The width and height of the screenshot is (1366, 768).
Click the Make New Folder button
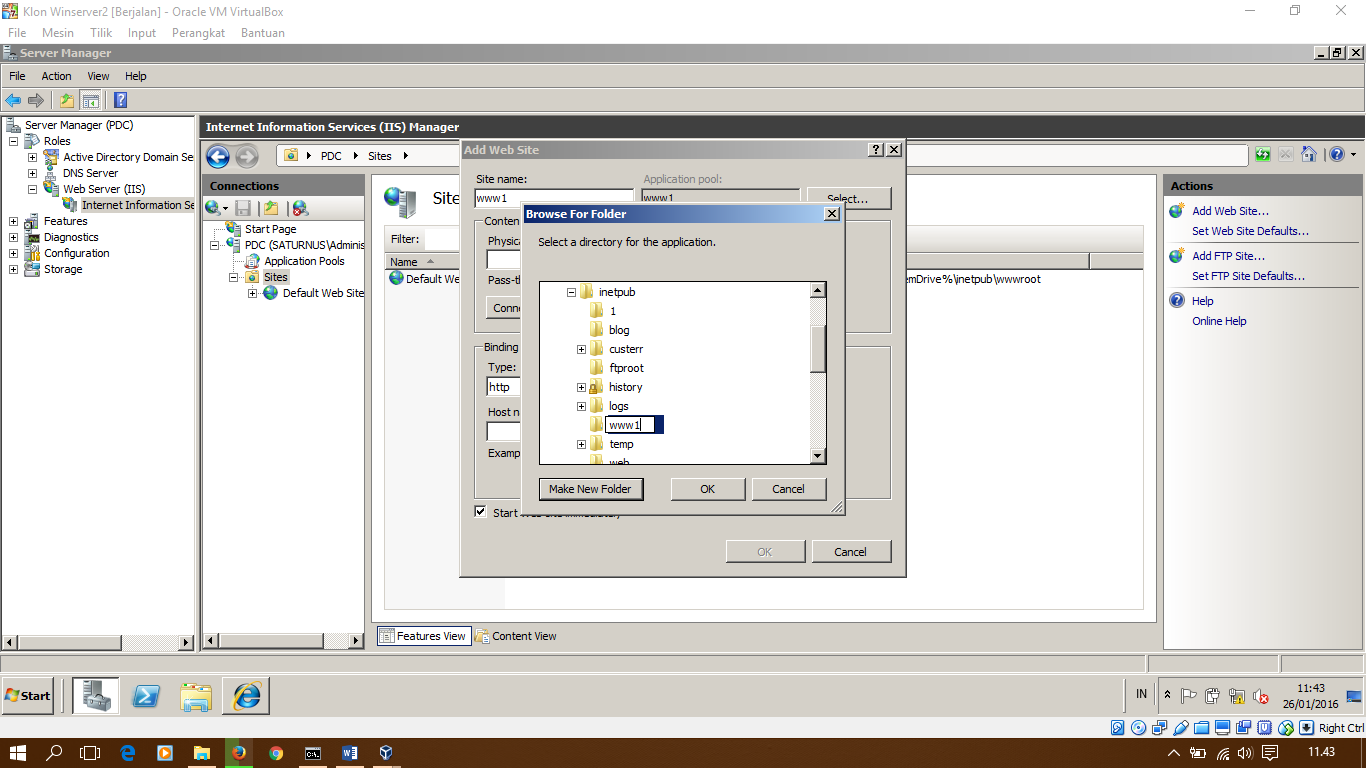590,489
